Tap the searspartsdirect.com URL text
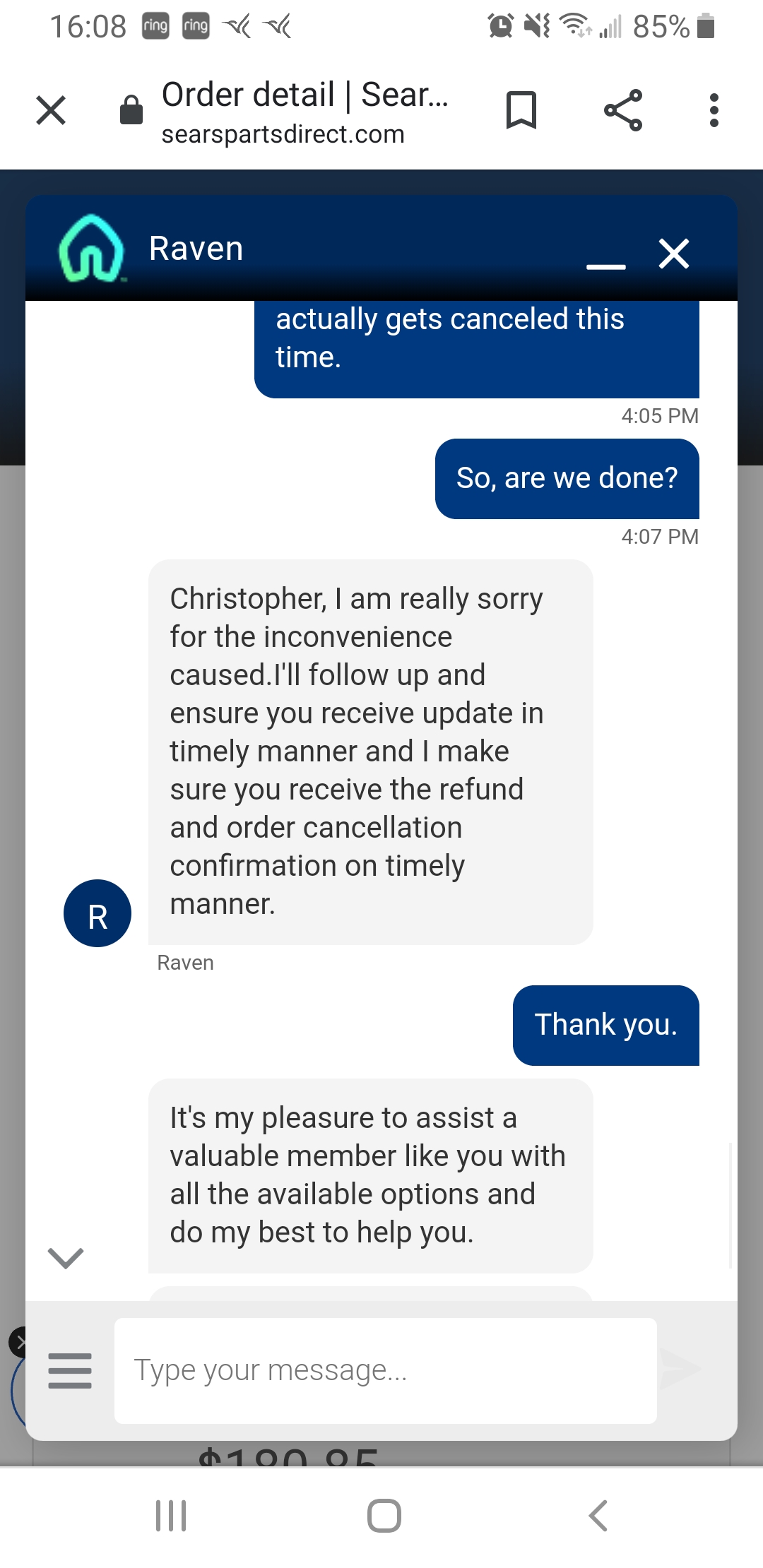The height and width of the screenshot is (1568, 763). click(x=283, y=134)
